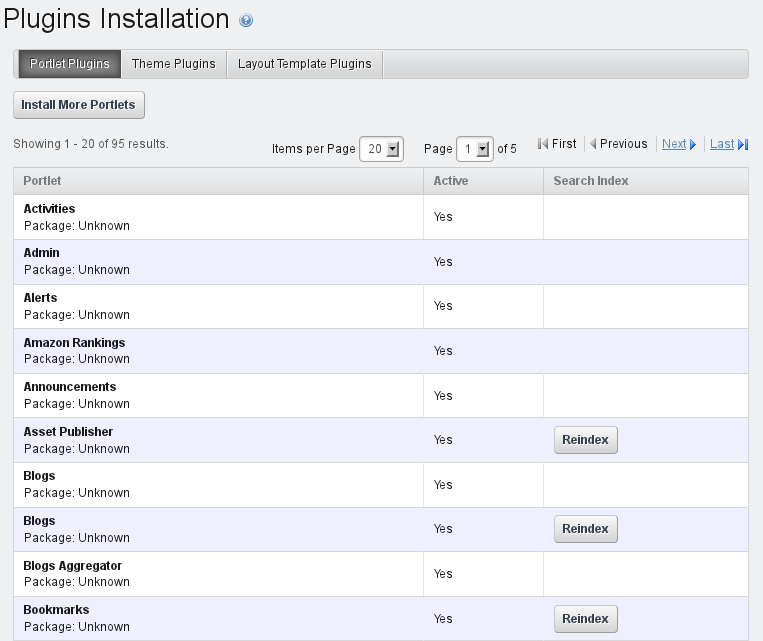Click Yes in the Asset Publisher row
This screenshot has height=641, width=763.
443,440
